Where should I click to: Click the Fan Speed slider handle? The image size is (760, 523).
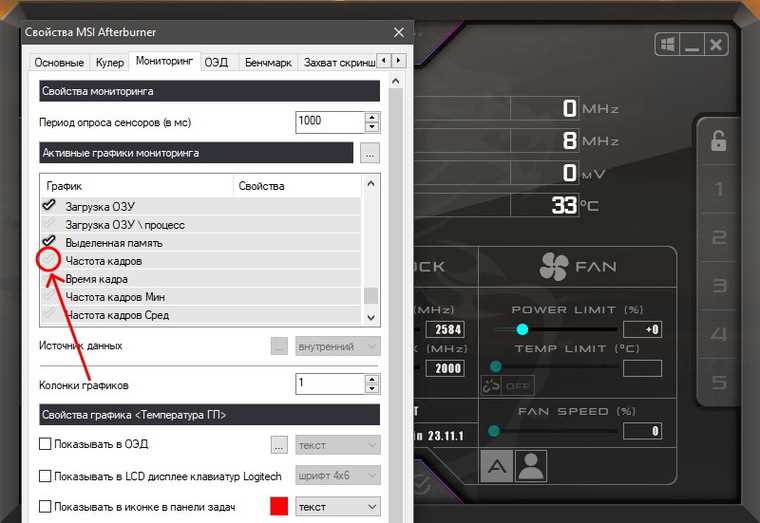pyautogui.click(x=494, y=431)
